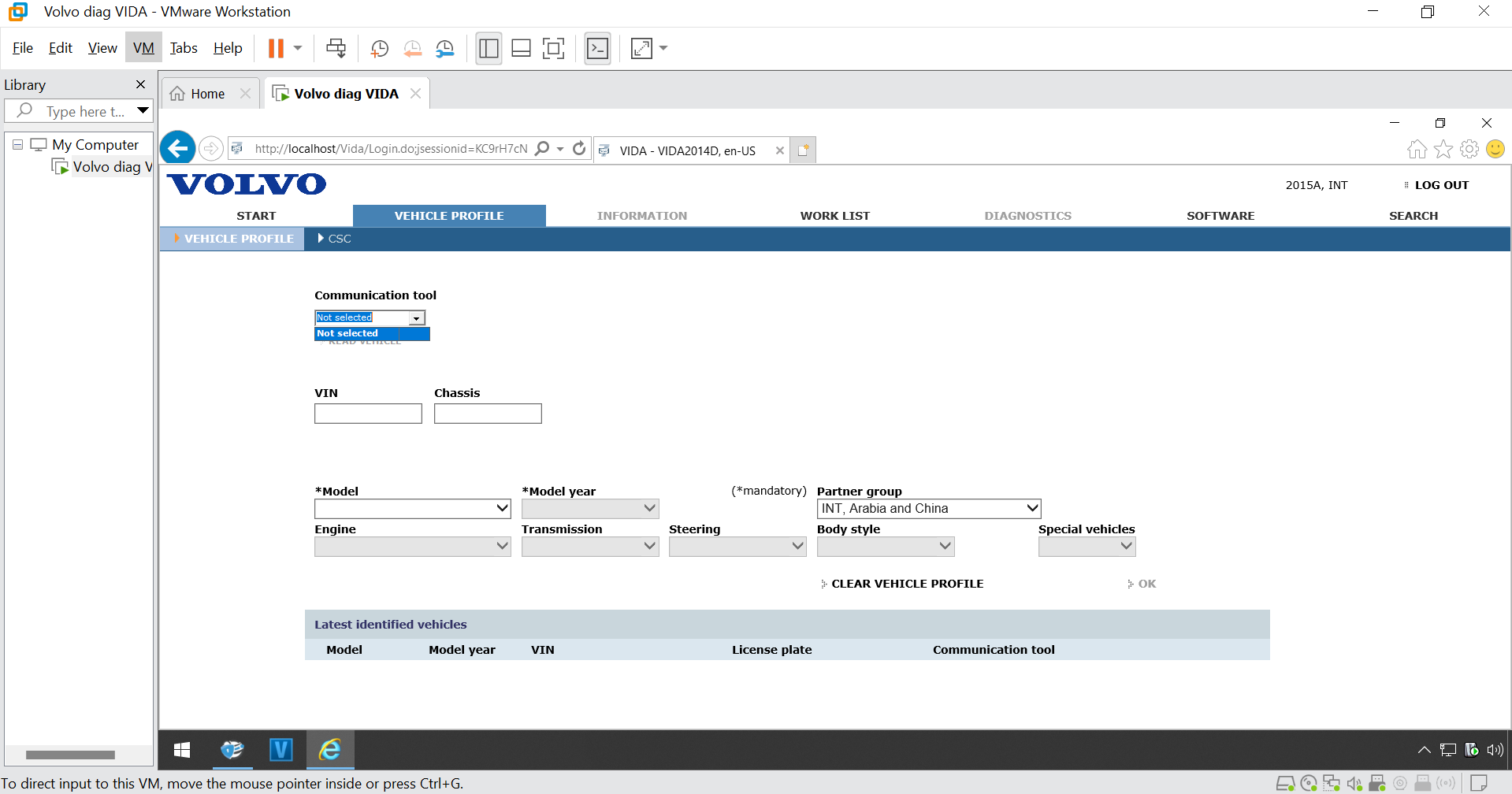The width and height of the screenshot is (1512, 794).
Task: Toggle the library sidebar view icon
Action: [x=489, y=49]
